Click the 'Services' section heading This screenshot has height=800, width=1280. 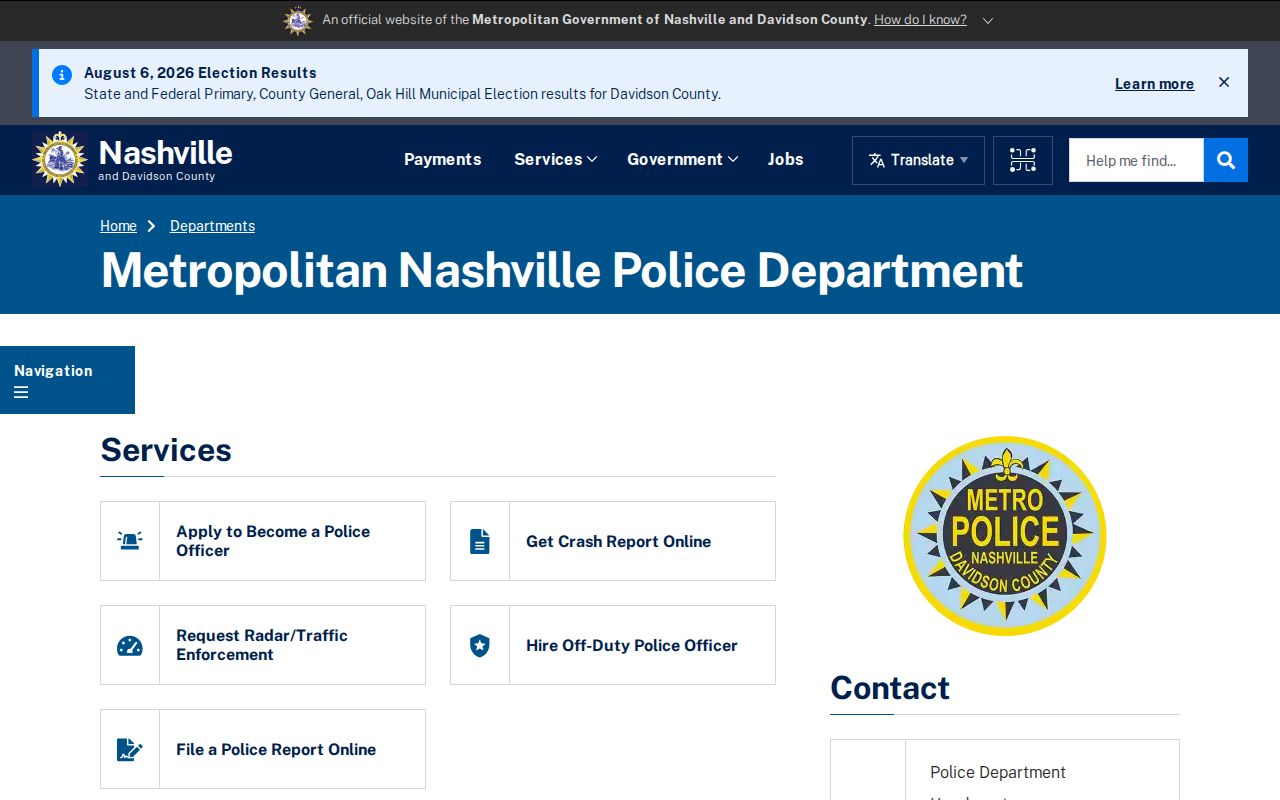166,450
